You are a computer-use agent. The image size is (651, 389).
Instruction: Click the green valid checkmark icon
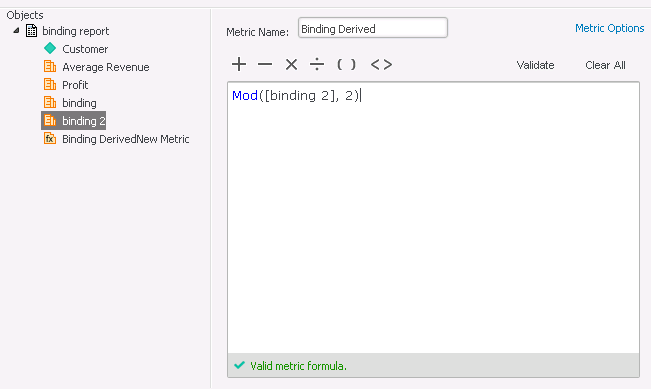[x=240, y=365]
